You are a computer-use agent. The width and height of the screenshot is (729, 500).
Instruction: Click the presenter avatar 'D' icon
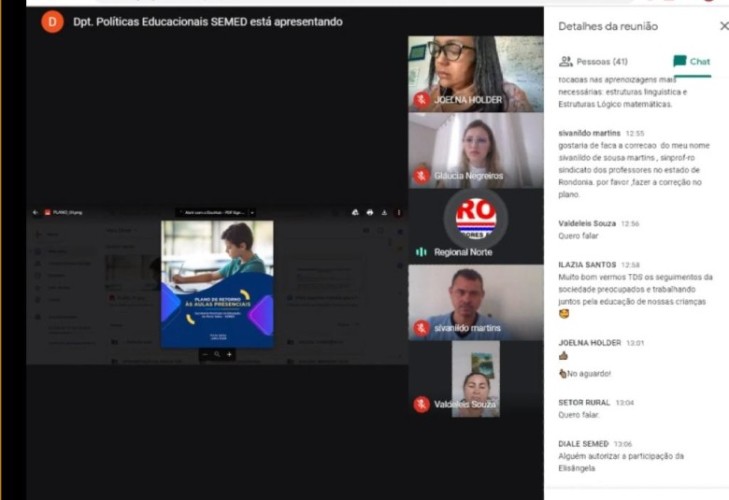[52, 21]
